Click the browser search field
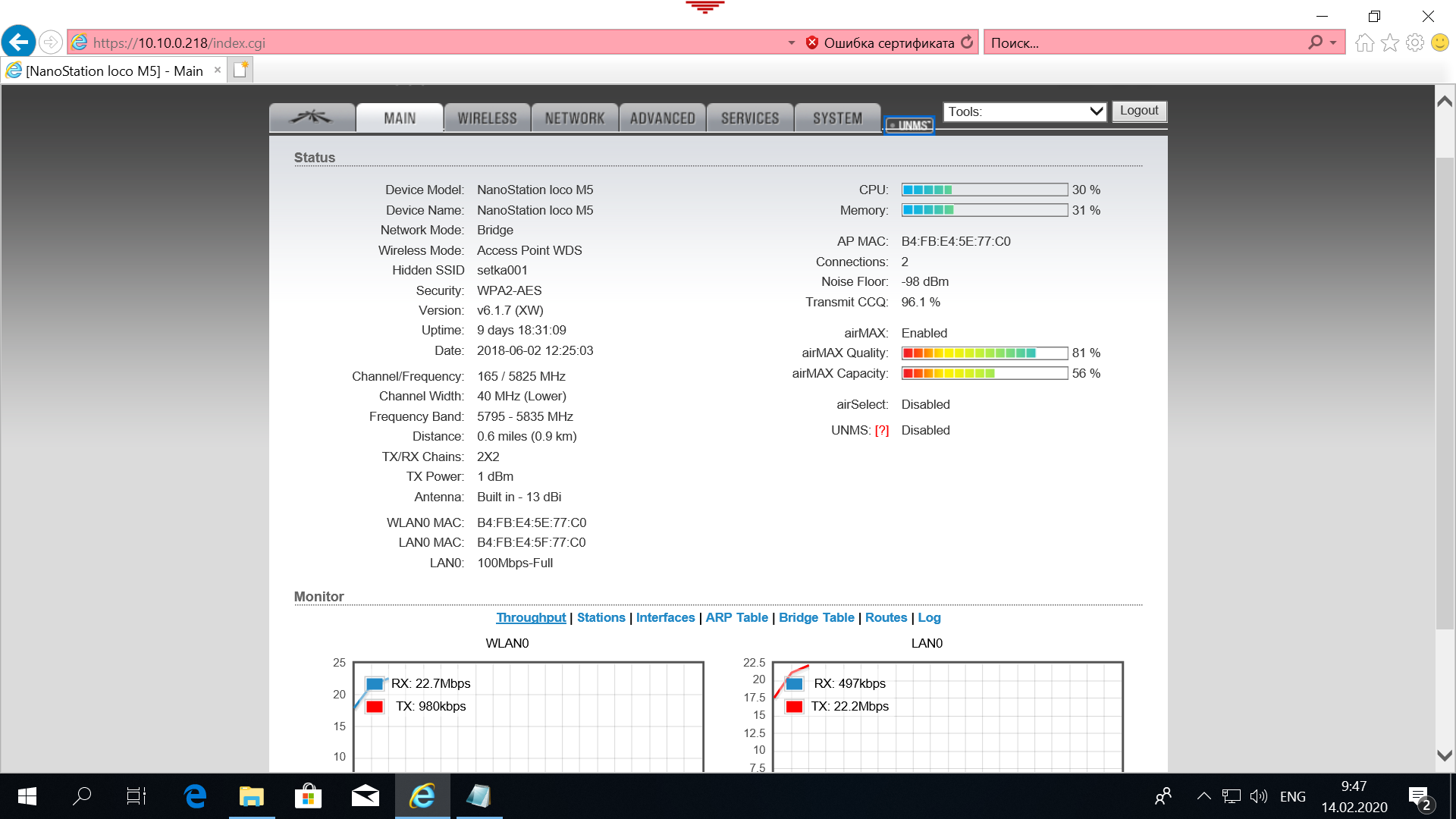Screen dimensions: 1456x819 [1145, 42]
